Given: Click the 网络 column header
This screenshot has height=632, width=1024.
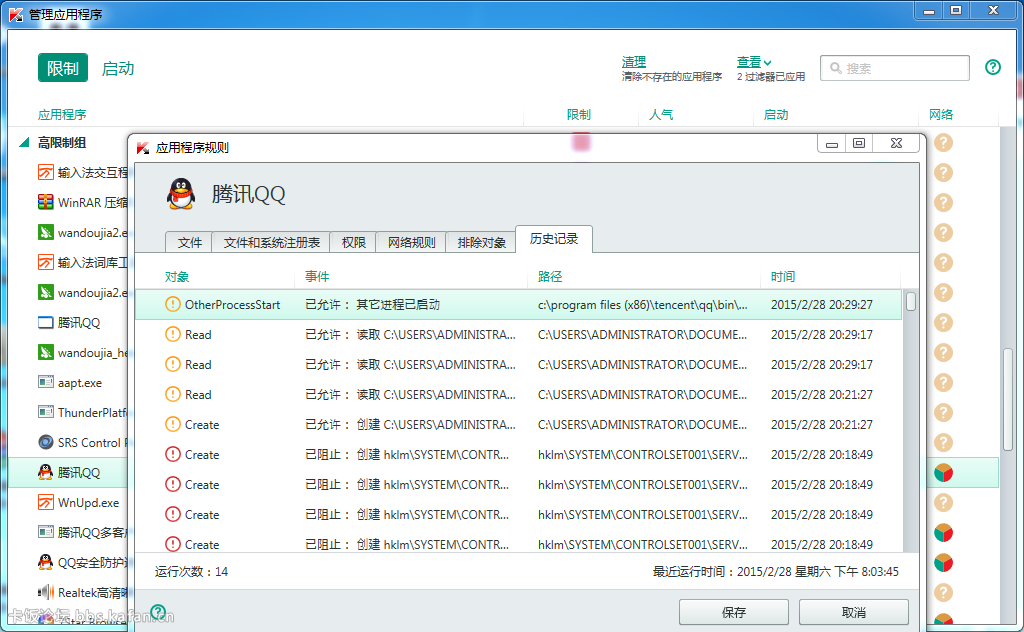Looking at the screenshot, I should [940, 115].
